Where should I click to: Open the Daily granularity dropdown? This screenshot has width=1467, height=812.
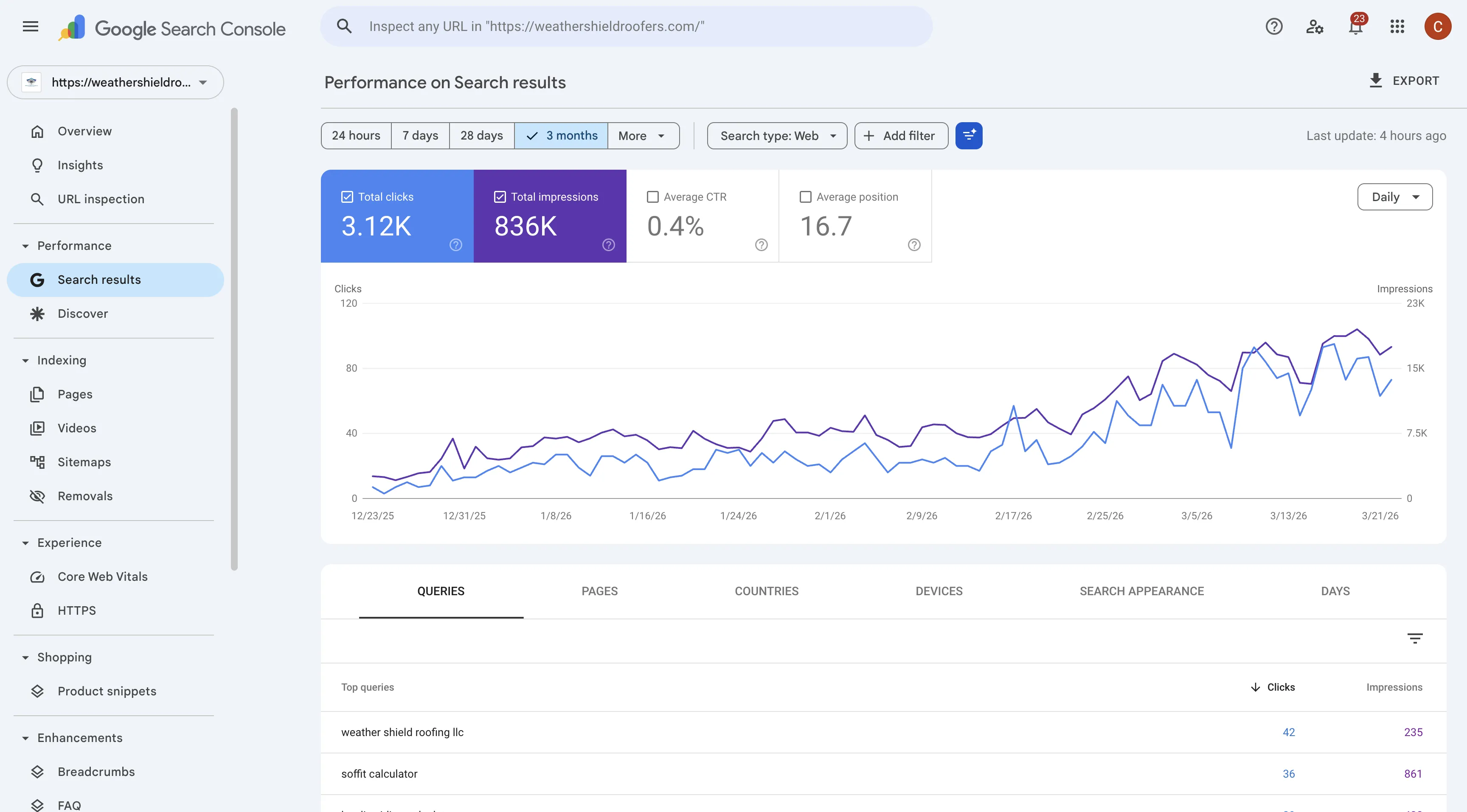[1395, 196]
